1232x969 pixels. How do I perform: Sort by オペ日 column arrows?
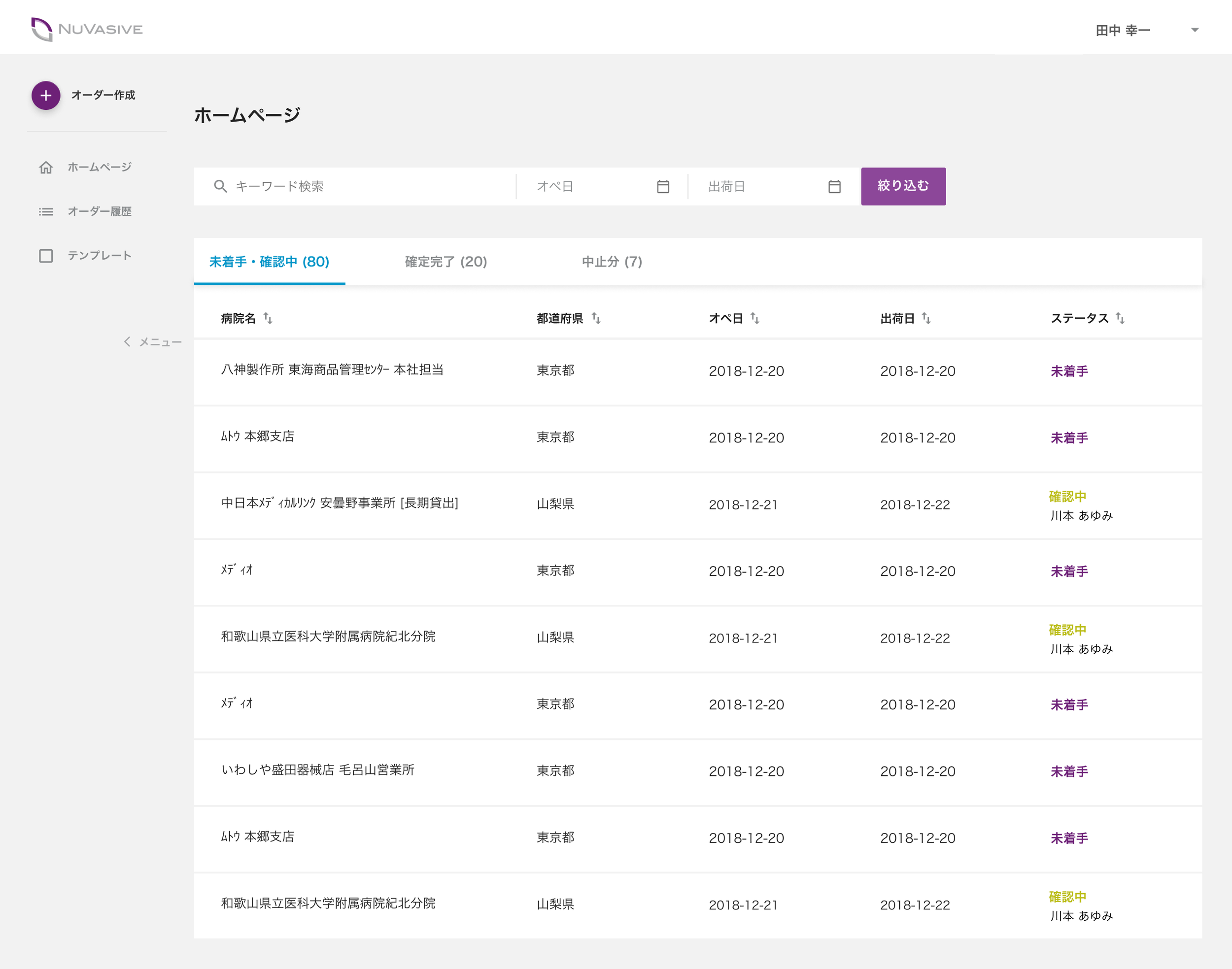(x=755, y=318)
